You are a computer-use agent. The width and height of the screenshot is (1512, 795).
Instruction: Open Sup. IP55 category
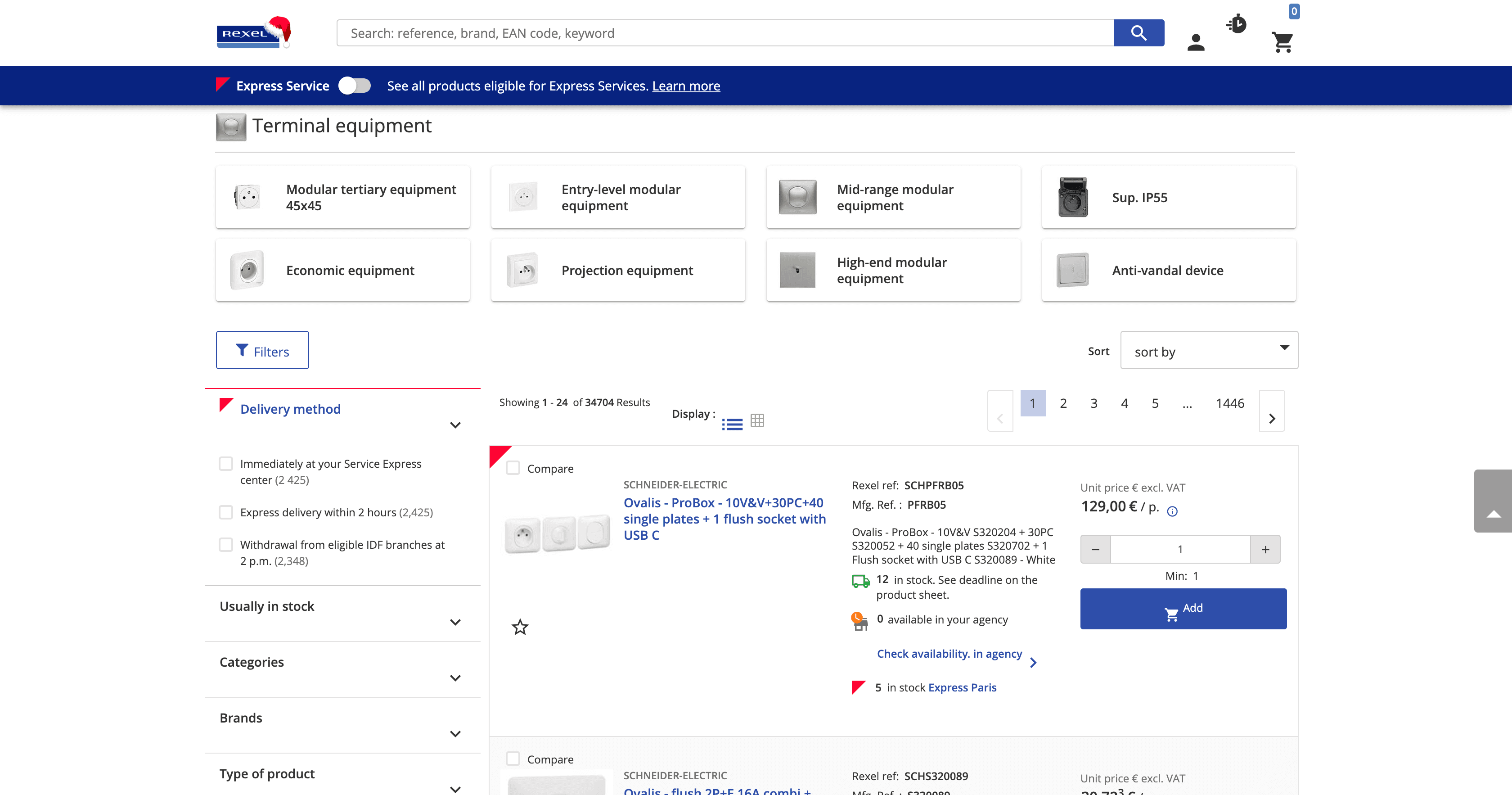click(1169, 197)
